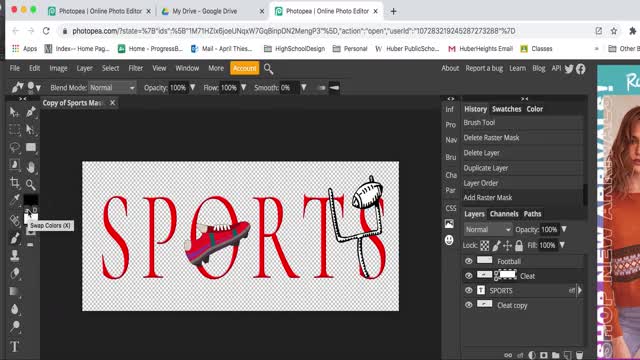Image resolution: width=640 pixels, height=360 pixels.
Task: Hide the Cleat copy layer
Action: pos(469,305)
